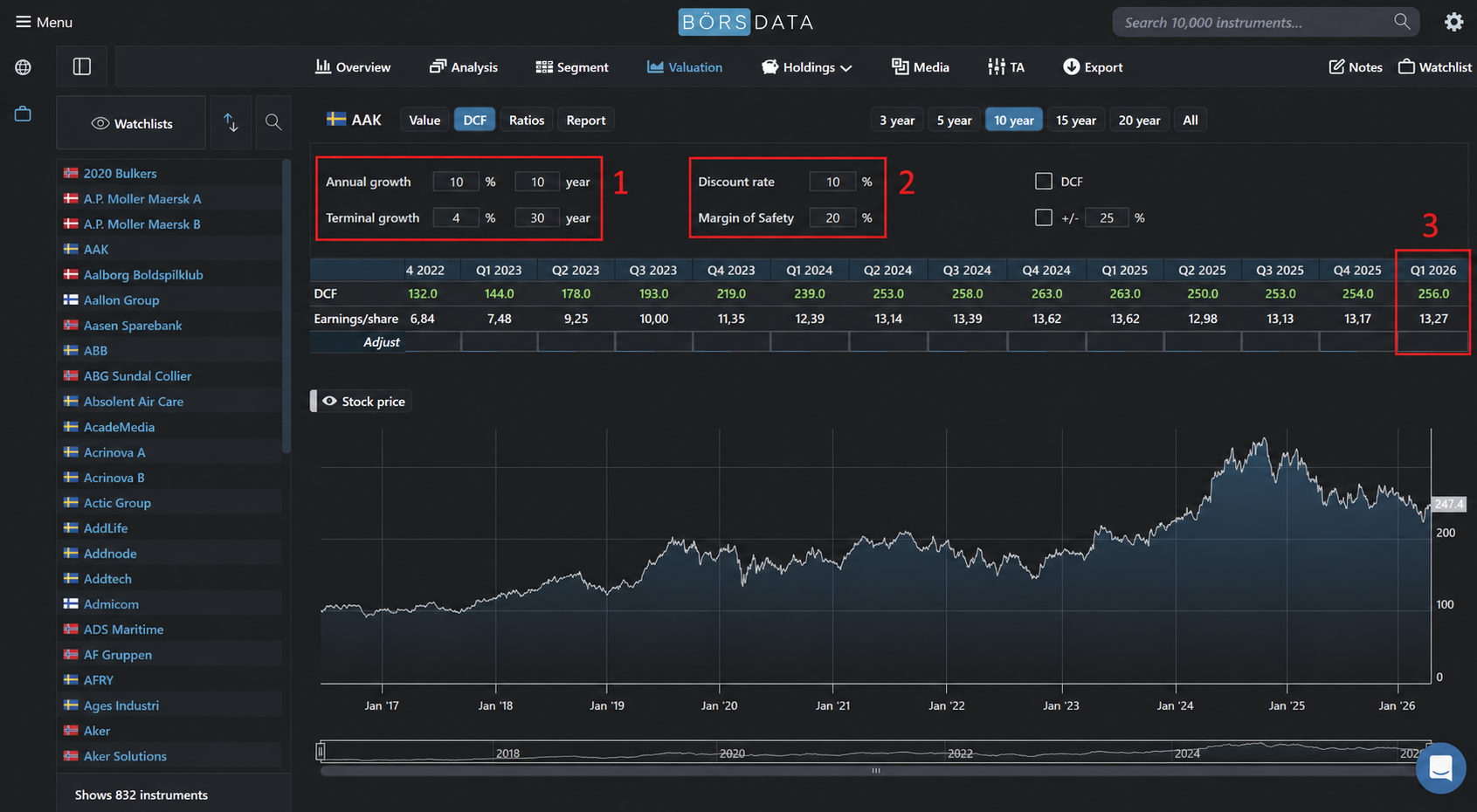
Task: Click the Export button
Action: coord(1093,67)
